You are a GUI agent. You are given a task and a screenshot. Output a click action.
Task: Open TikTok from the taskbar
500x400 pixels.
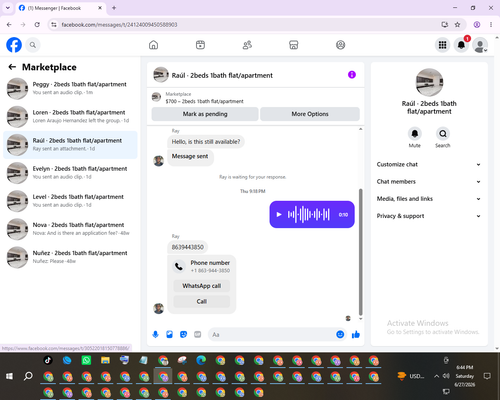[48, 360]
